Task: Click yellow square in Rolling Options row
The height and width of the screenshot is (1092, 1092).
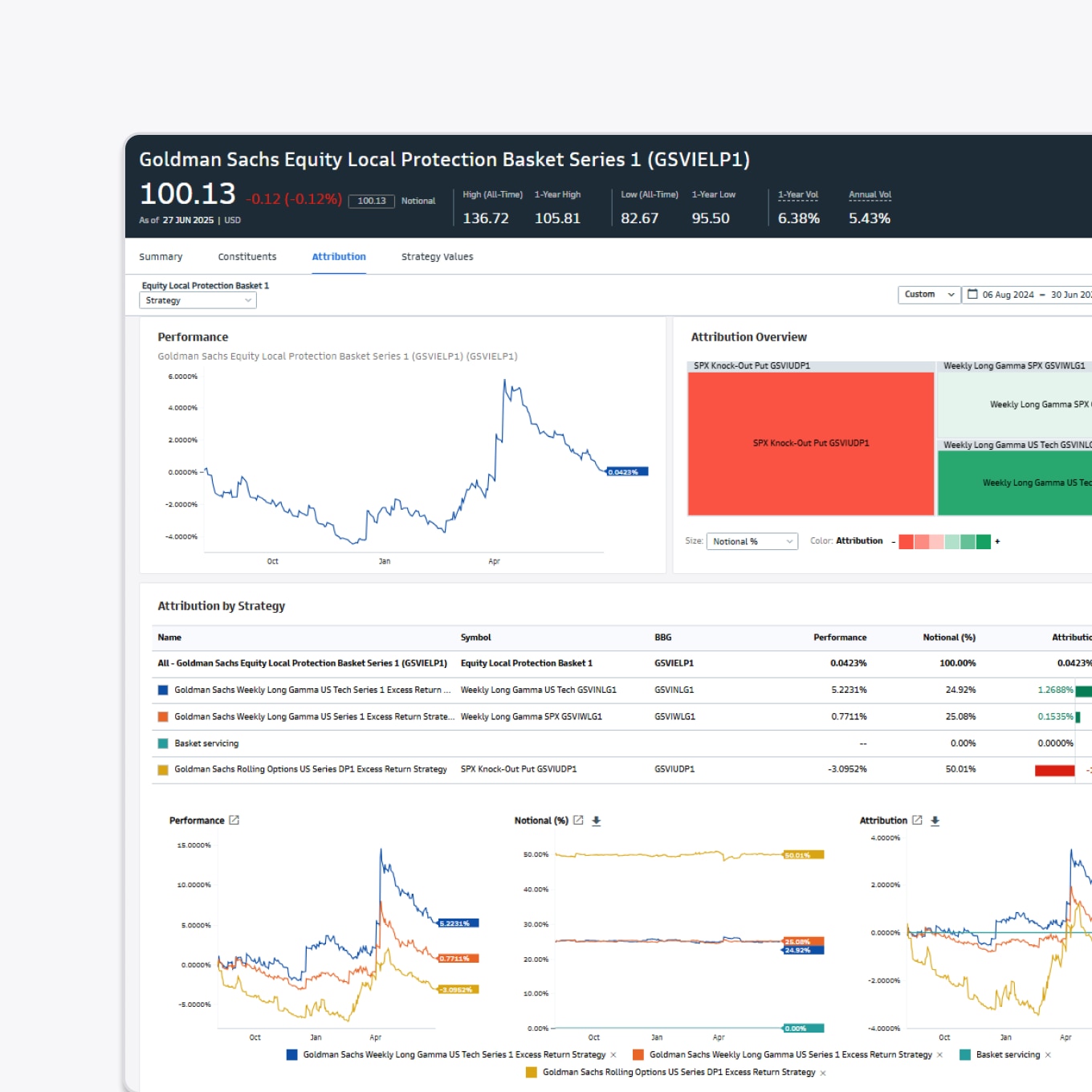Action: point(163,770)
